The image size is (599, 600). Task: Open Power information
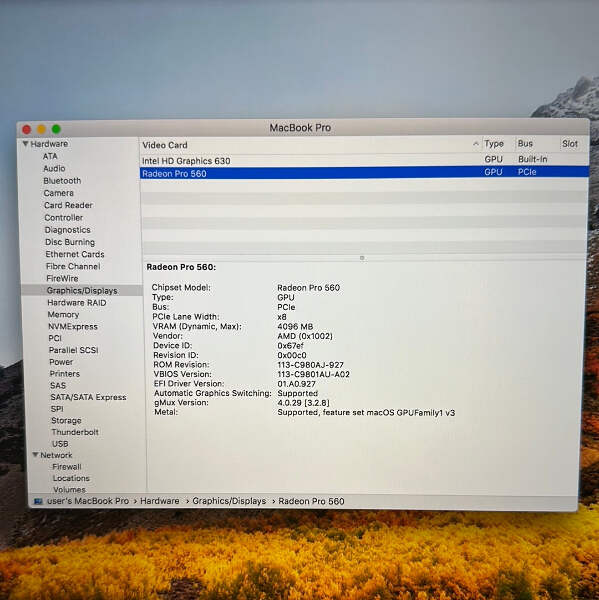coord(61,362)
